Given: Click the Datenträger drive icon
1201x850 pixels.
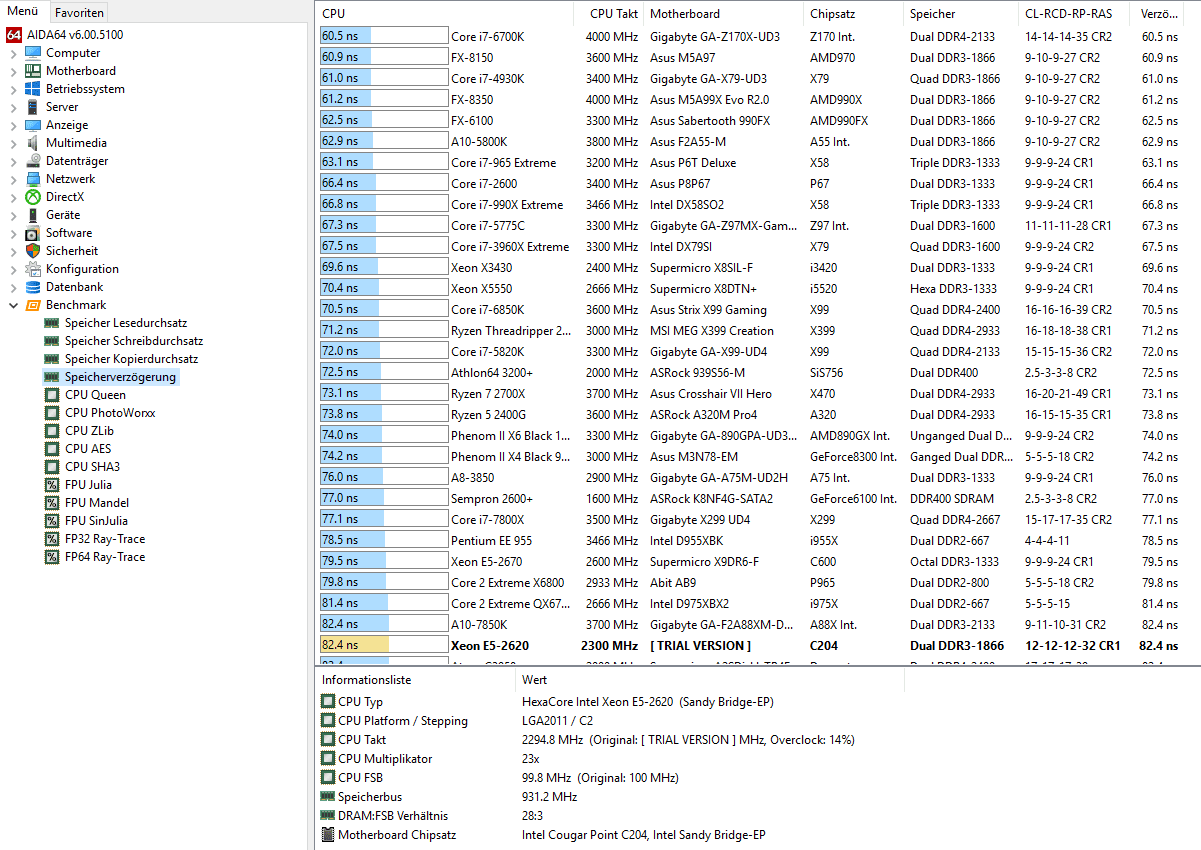Looking at the screenshot, I should tap(33, 161).
